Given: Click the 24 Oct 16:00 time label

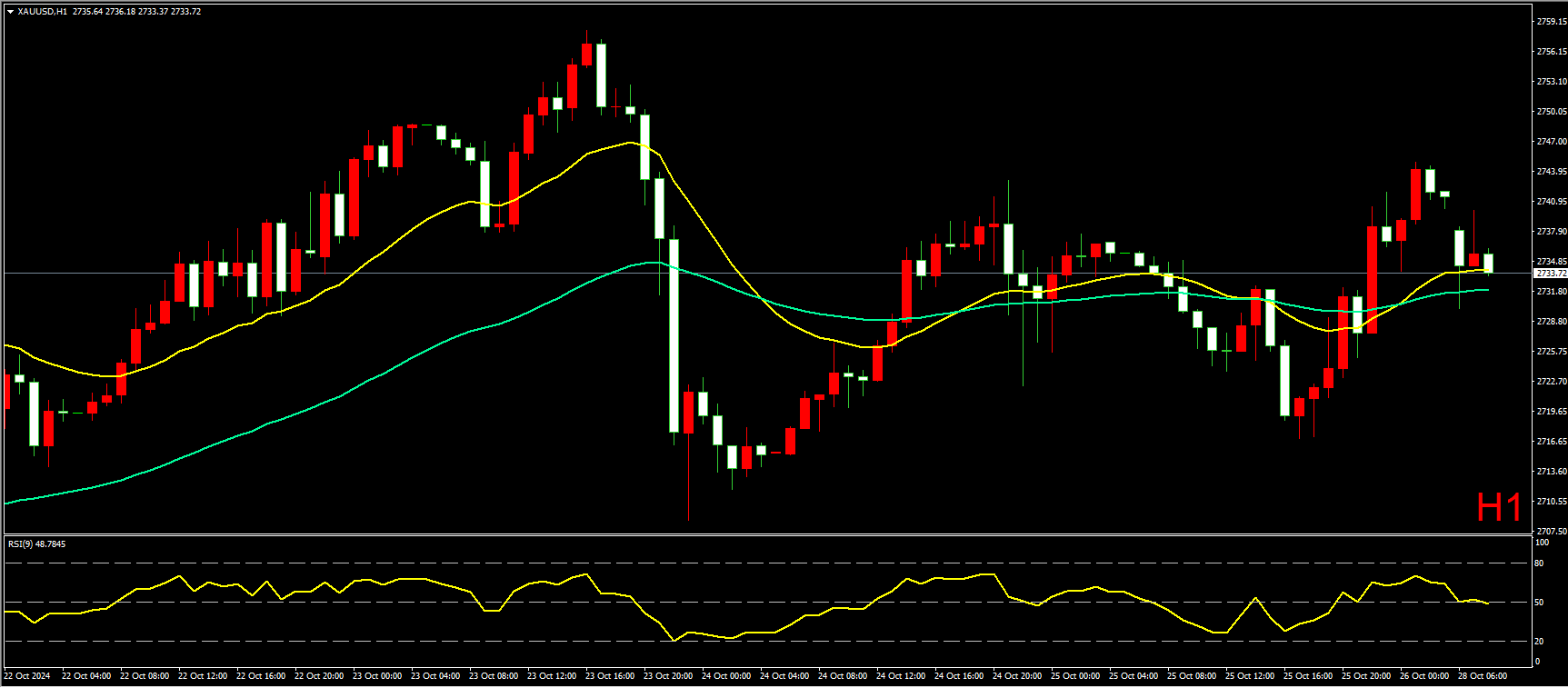Looking at the screenshot, I should [x=959, y=676].
